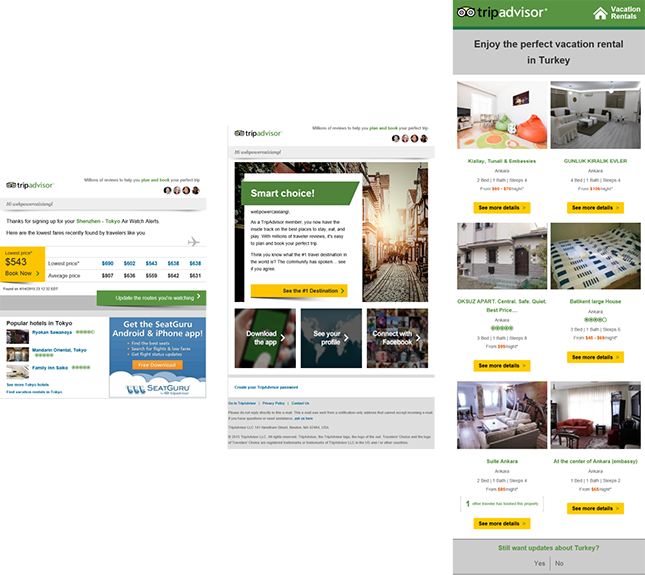Click the Vacation Rentals house icon
645x575 pixels.
point(600,13)
